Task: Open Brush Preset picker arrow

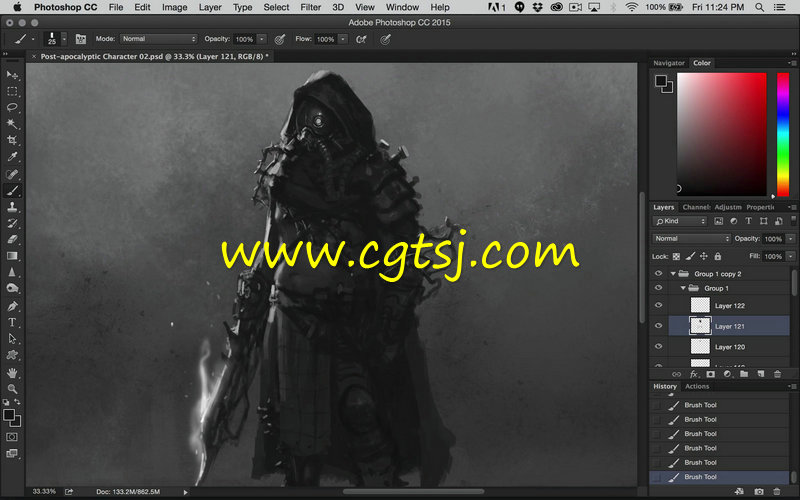Action: [64, 39]
